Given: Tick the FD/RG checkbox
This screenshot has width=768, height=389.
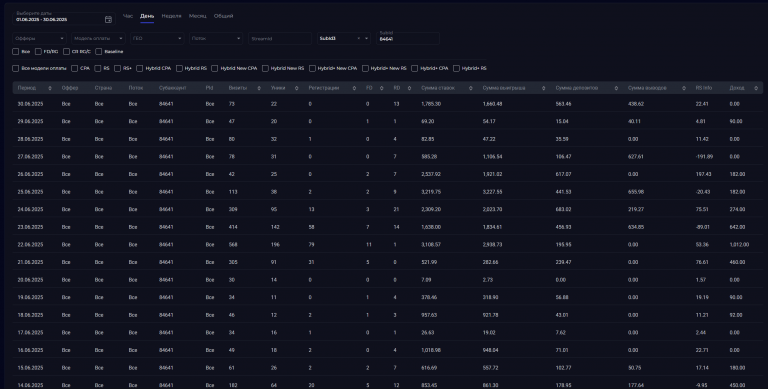Looking at the screenshot, I should tap(38, 51).
